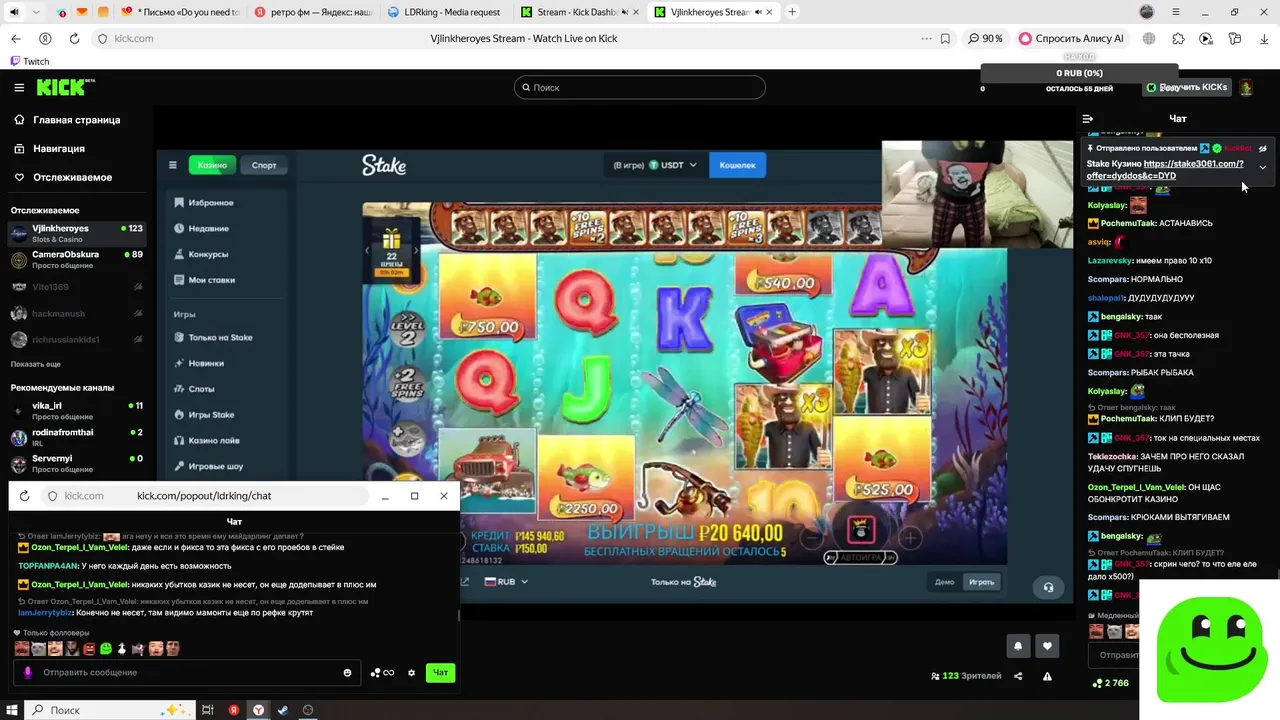
Task: Open Новинки category
Action: 198,364
